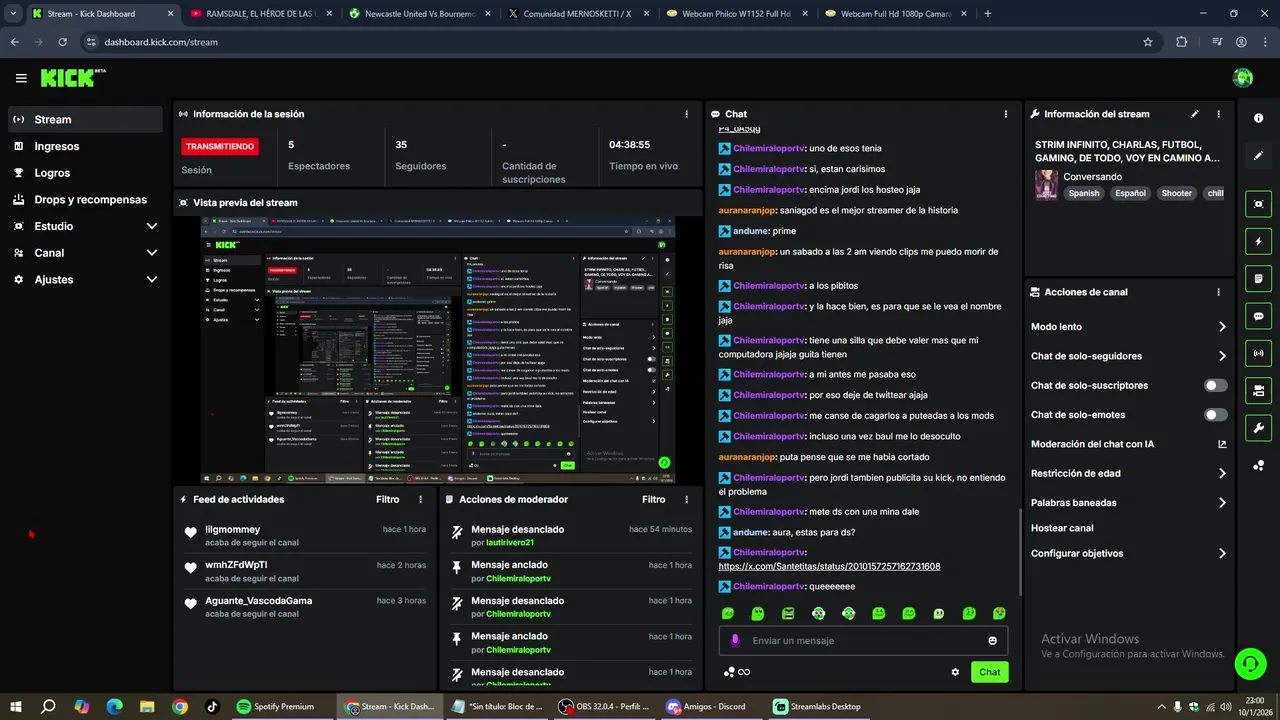Open options menu of Información de la sesión

tap(686, 114)
